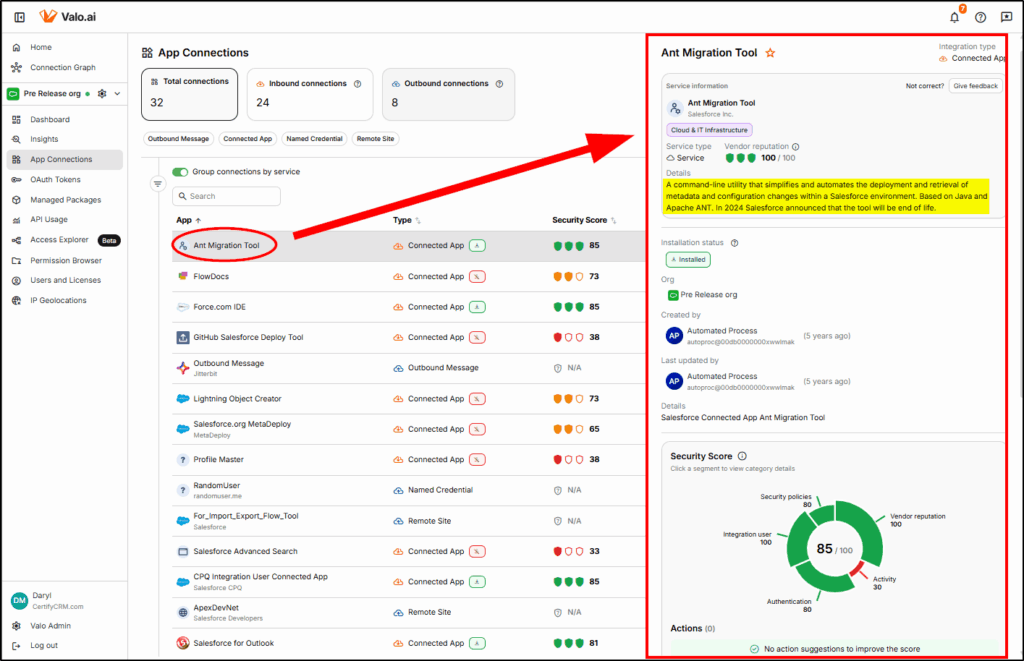Click org settings gear icon in sidebar
The height and width of the screenshot is (661, 1024).
(102, 94)
